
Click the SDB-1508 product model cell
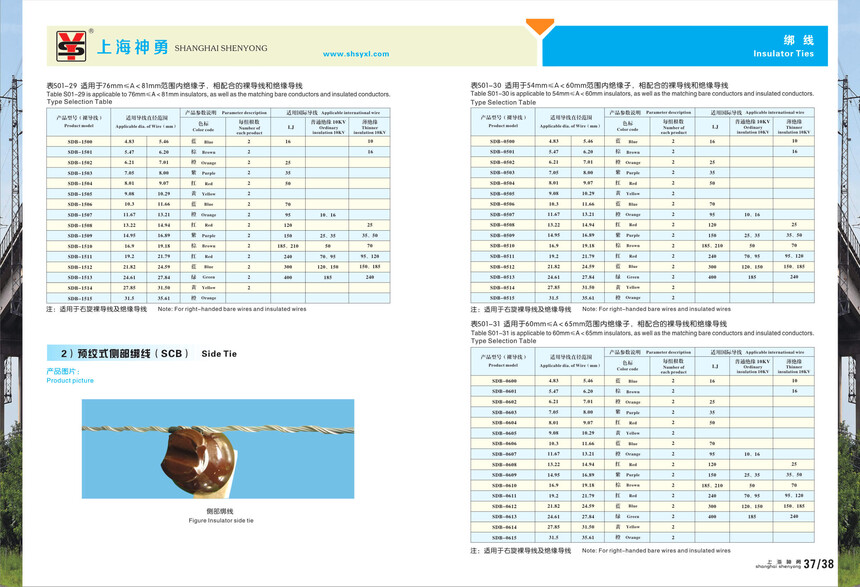(x=79, y=225)
